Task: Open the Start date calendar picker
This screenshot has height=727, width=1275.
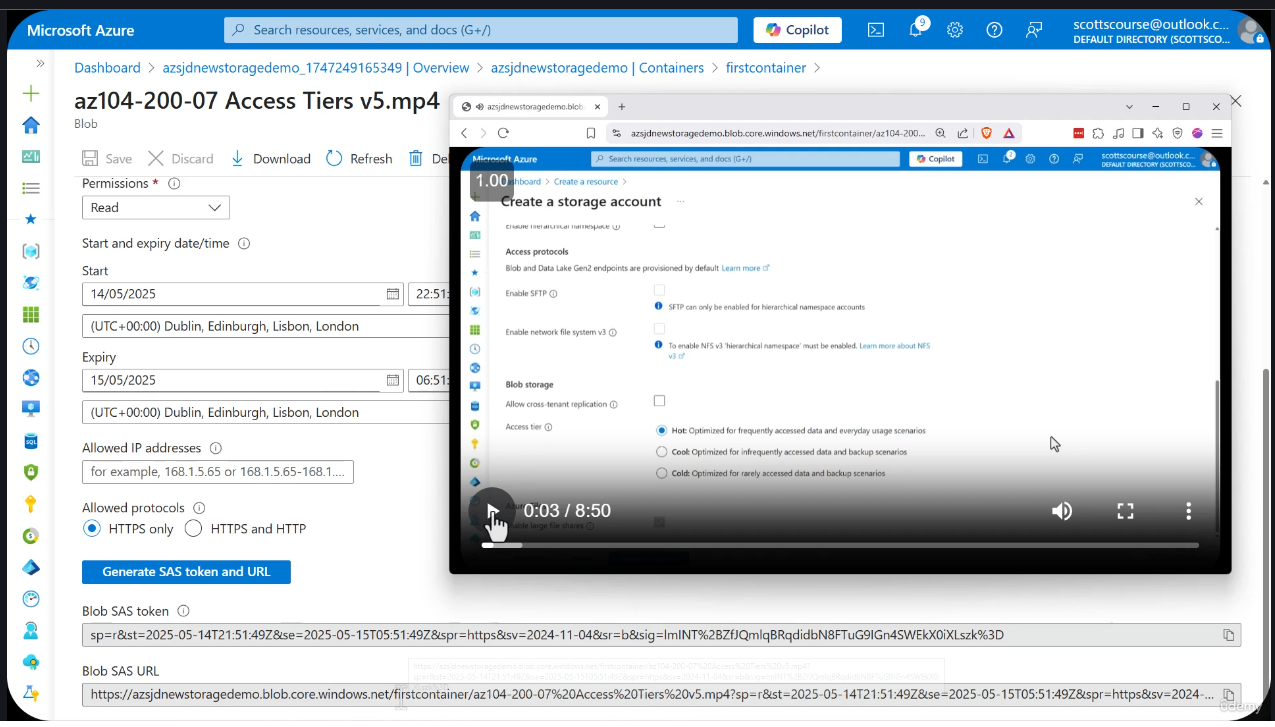Action: coord(393,293)
